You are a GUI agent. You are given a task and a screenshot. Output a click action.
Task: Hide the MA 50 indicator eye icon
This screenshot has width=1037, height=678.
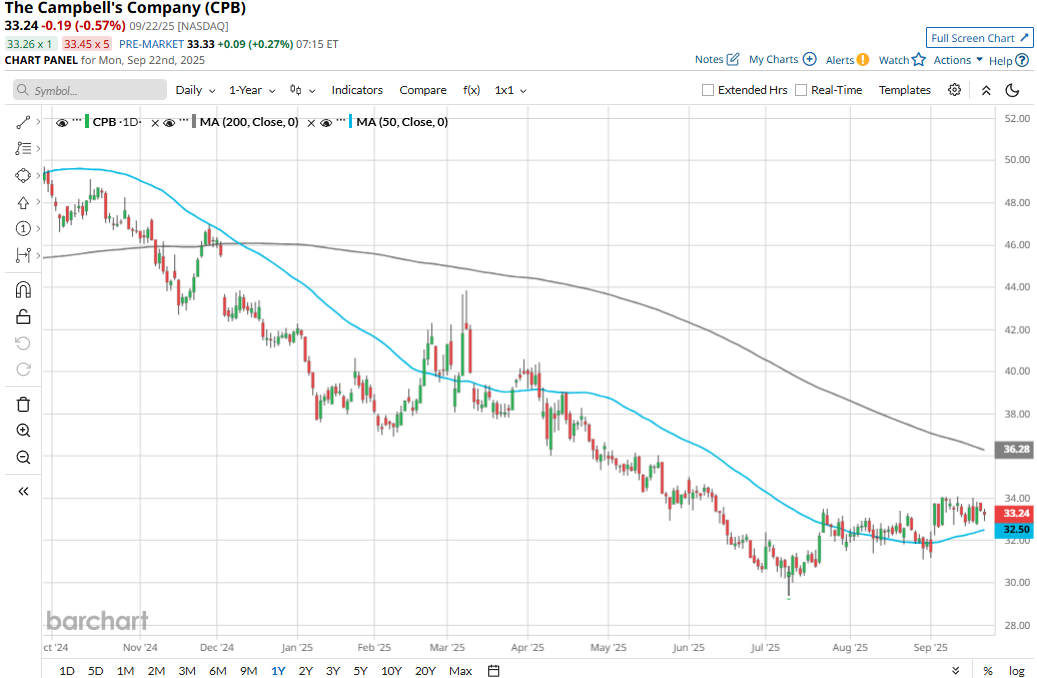click(326, 122)
